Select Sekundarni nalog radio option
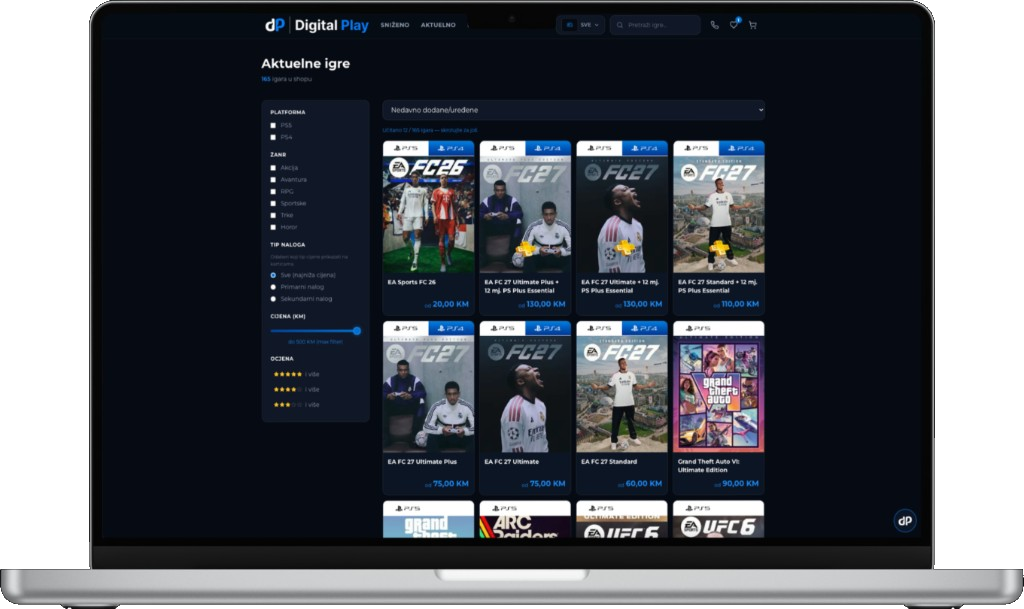Image resolution: width=1024 pixels, height=609 pixels. coord(273,299)
